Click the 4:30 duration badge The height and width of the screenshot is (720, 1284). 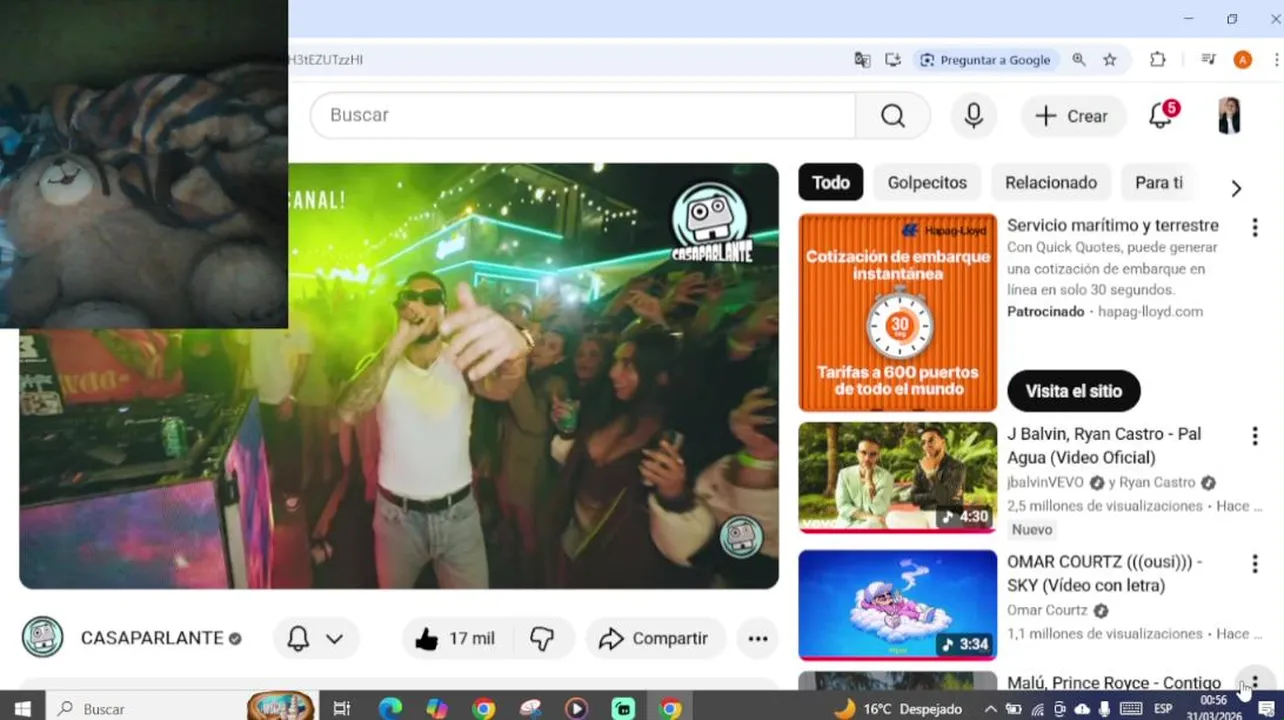965,517
